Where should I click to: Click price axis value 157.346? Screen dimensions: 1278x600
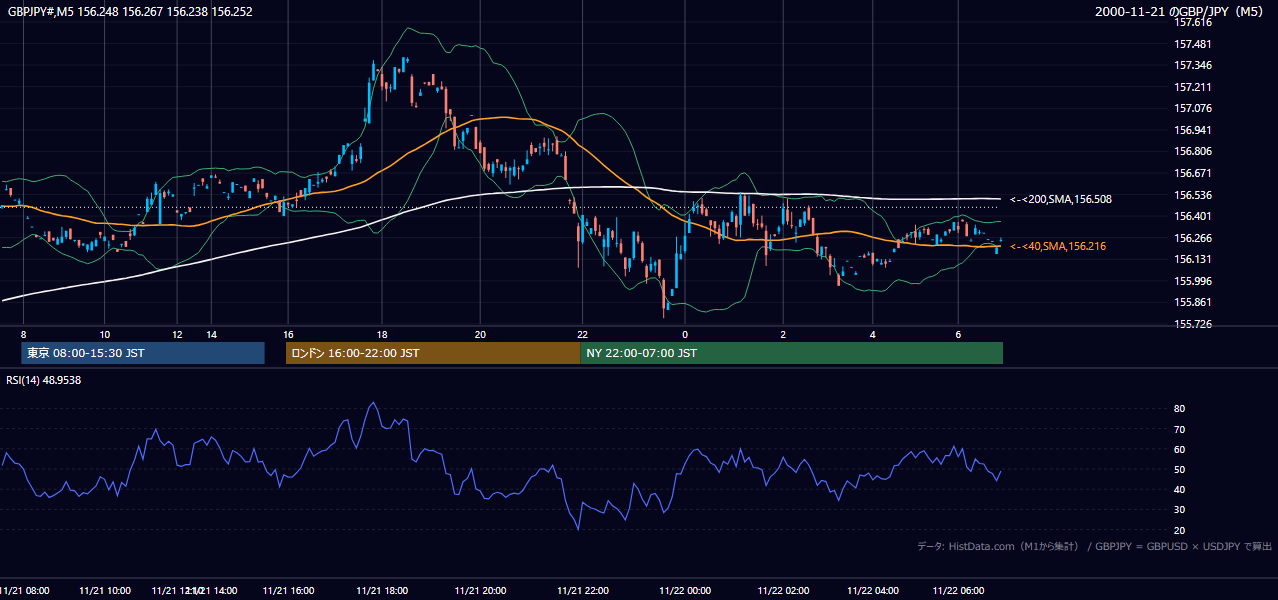coord(1194,65)
